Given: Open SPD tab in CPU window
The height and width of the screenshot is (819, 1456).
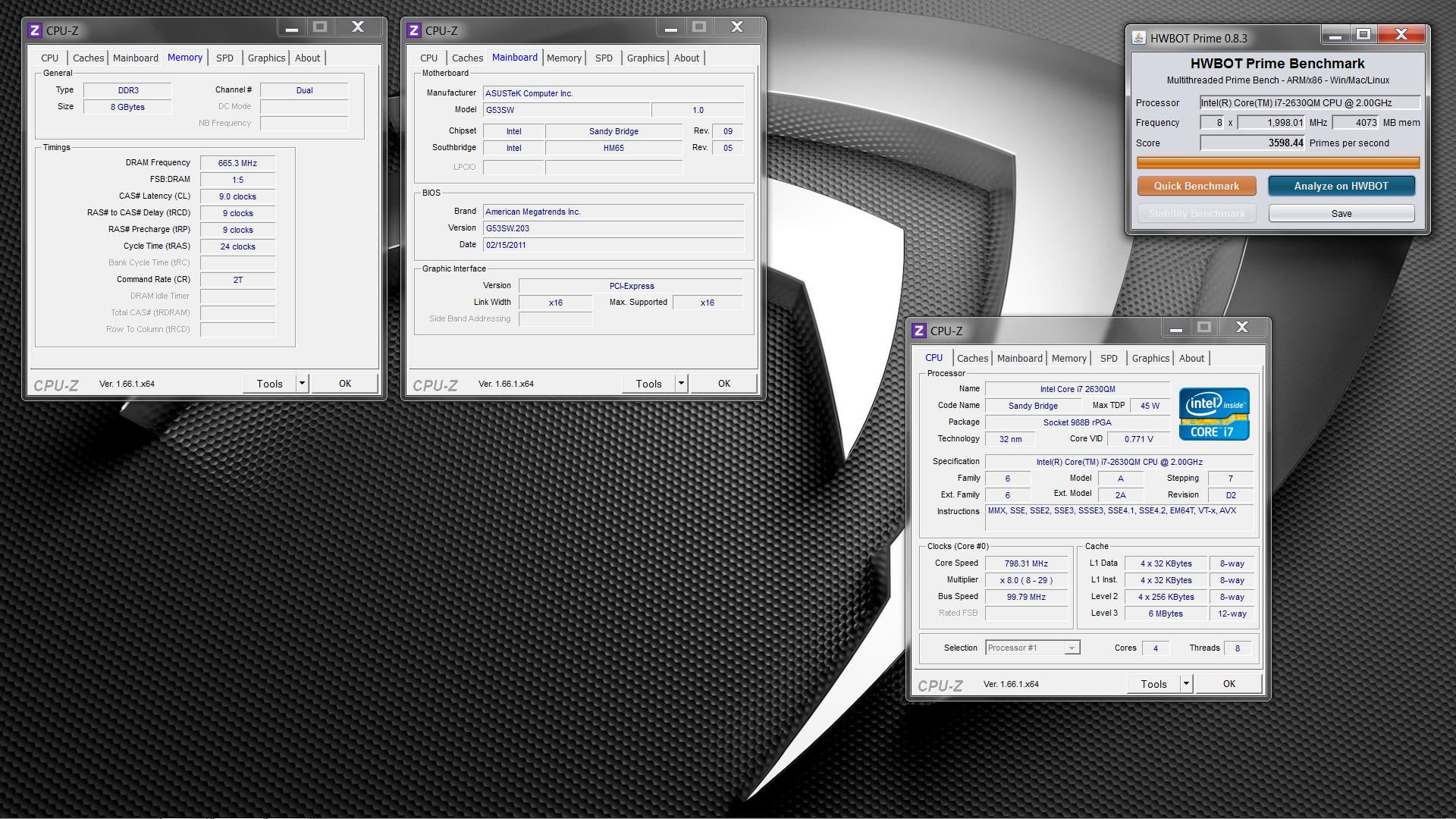Looking at the screenshot, I should (x=1109, y=358).
